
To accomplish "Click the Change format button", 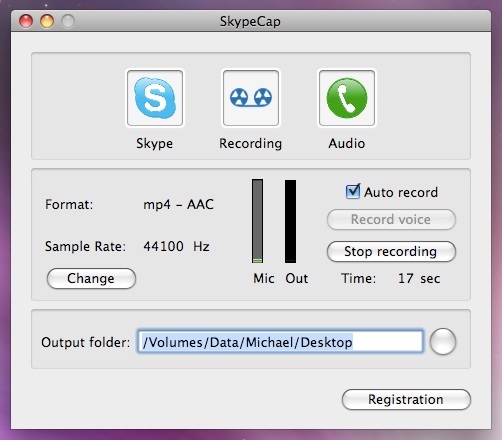I will pyautogui.click(x=91, y=278).
